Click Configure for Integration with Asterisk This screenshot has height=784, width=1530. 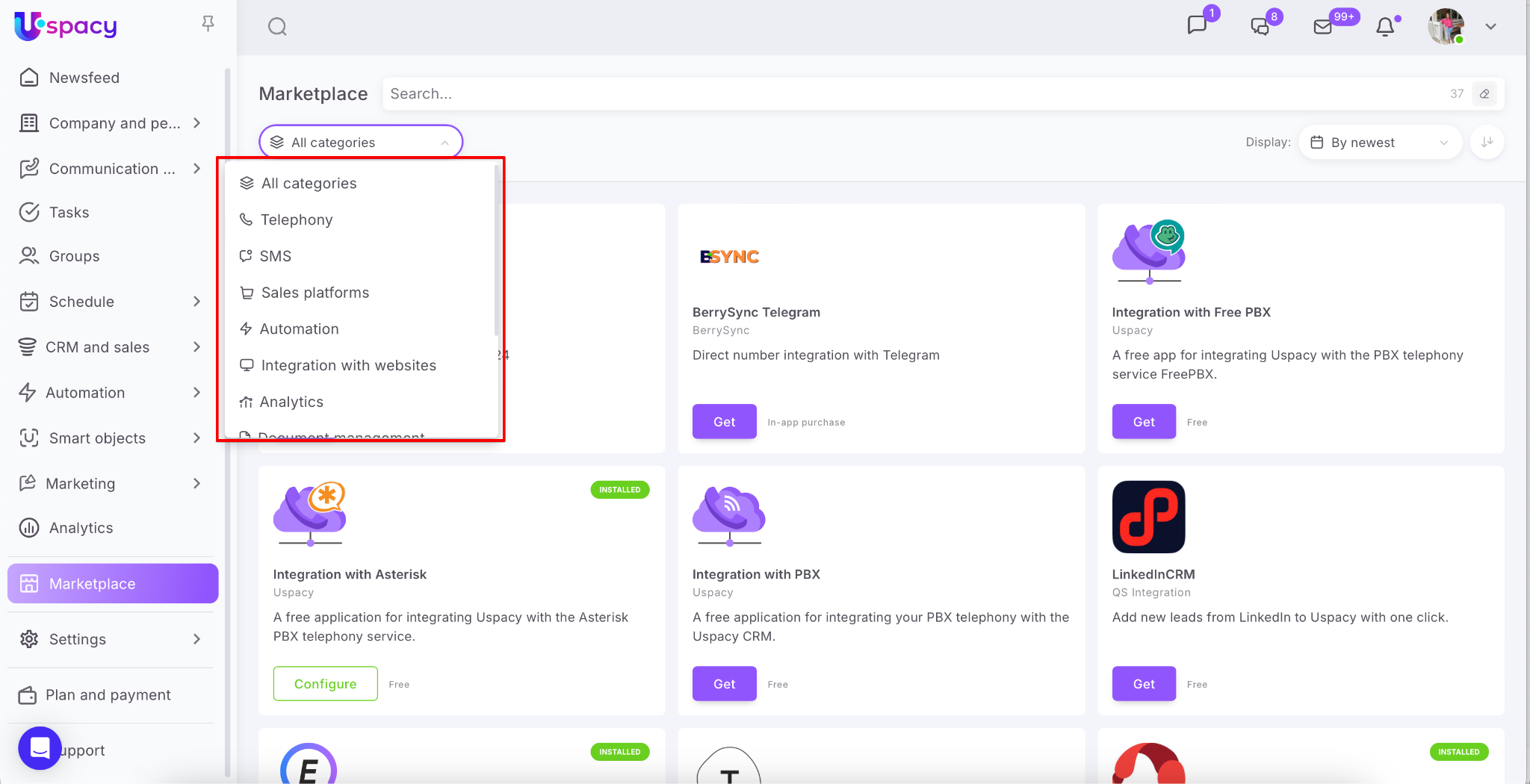coord(325,683)
